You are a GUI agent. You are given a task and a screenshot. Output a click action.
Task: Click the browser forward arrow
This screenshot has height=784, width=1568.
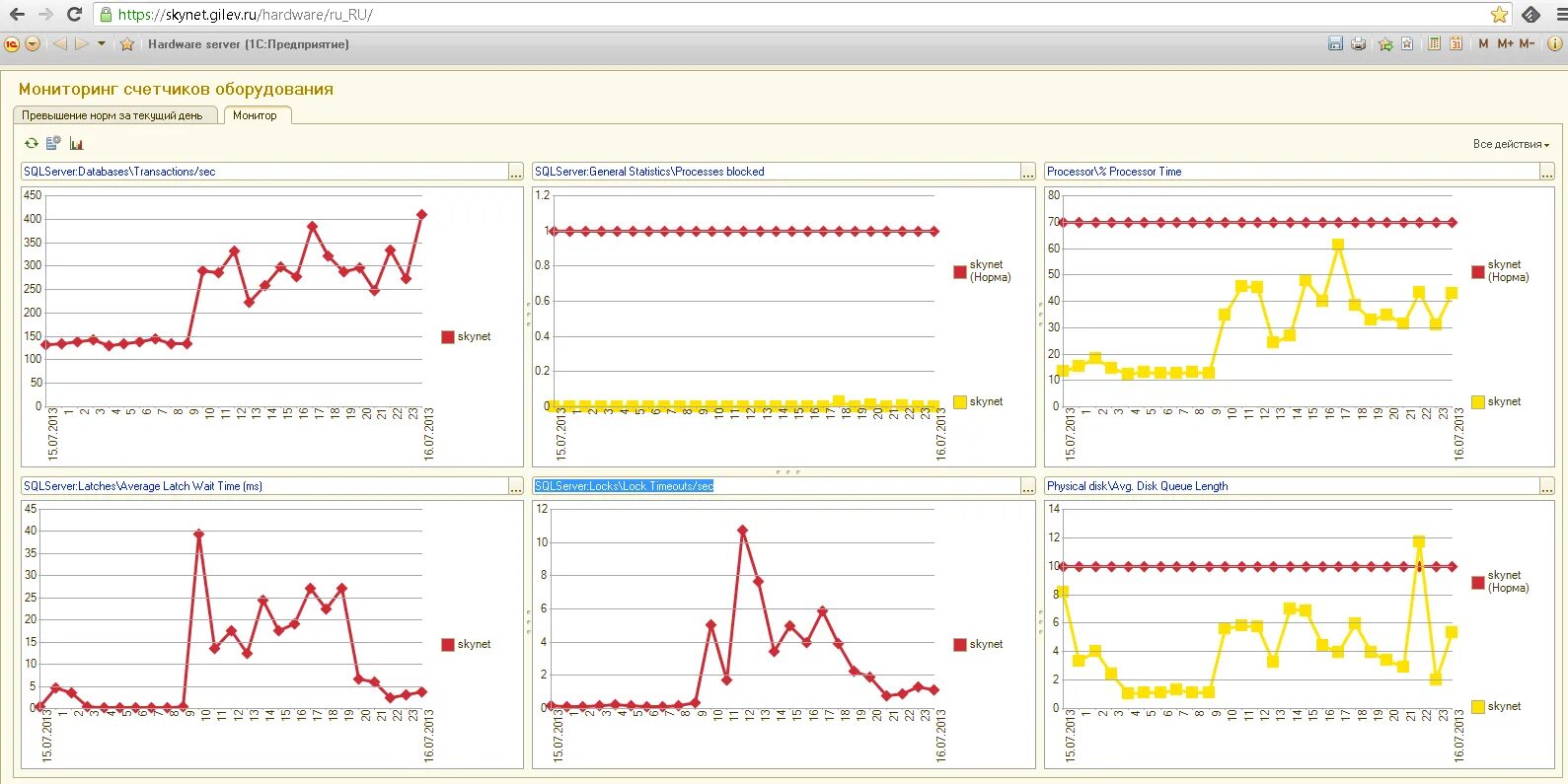[x=45, y=15]
